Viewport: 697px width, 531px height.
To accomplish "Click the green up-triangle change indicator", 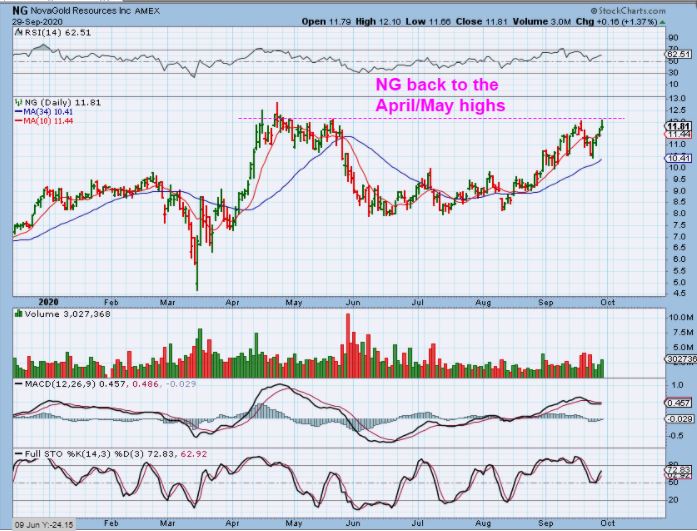I will point(662,21).
